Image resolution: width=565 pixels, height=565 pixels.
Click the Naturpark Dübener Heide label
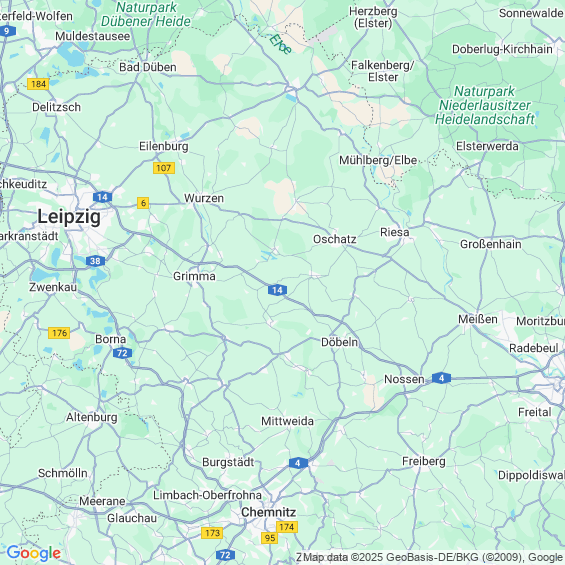[146, 14]
